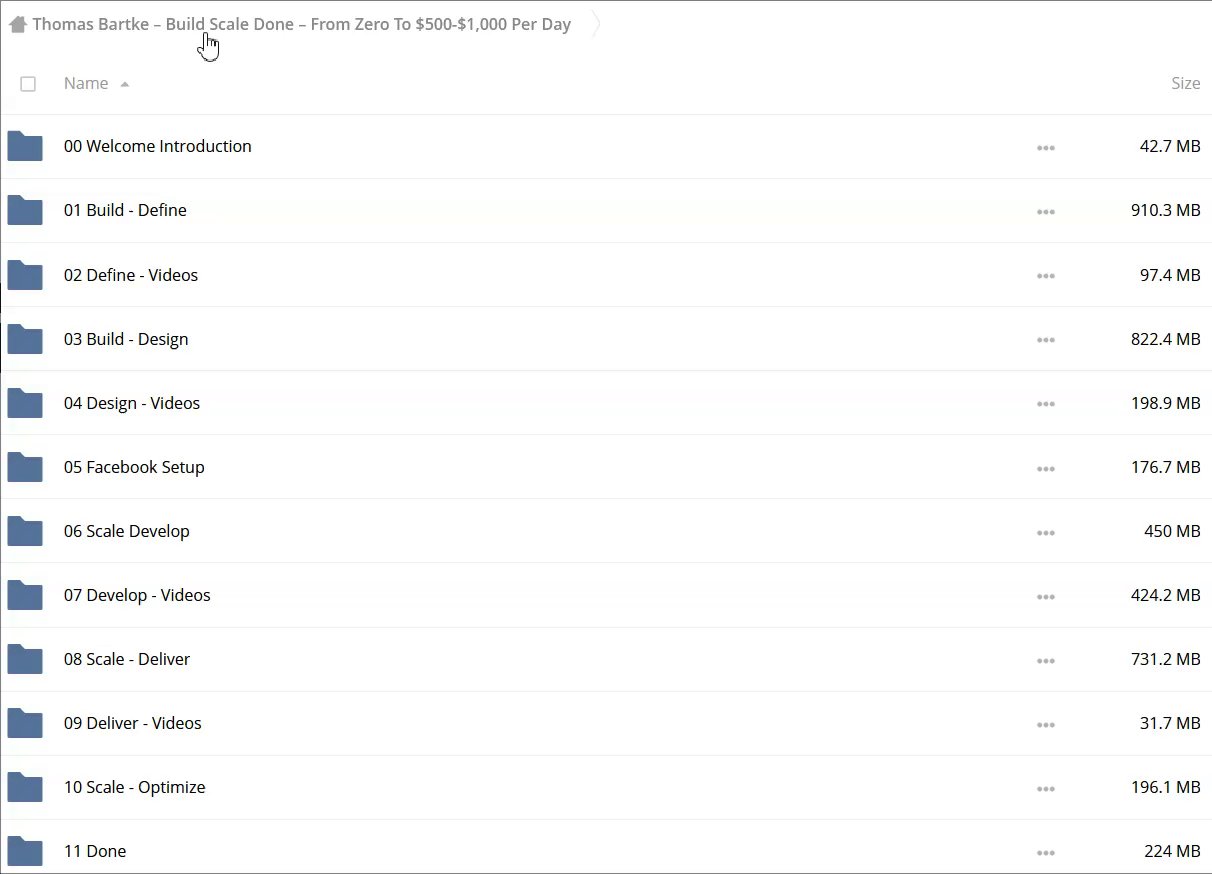Click the home icon in breadcrumb
Screen dimensions: 1212x874
click(x=17, y=24)
